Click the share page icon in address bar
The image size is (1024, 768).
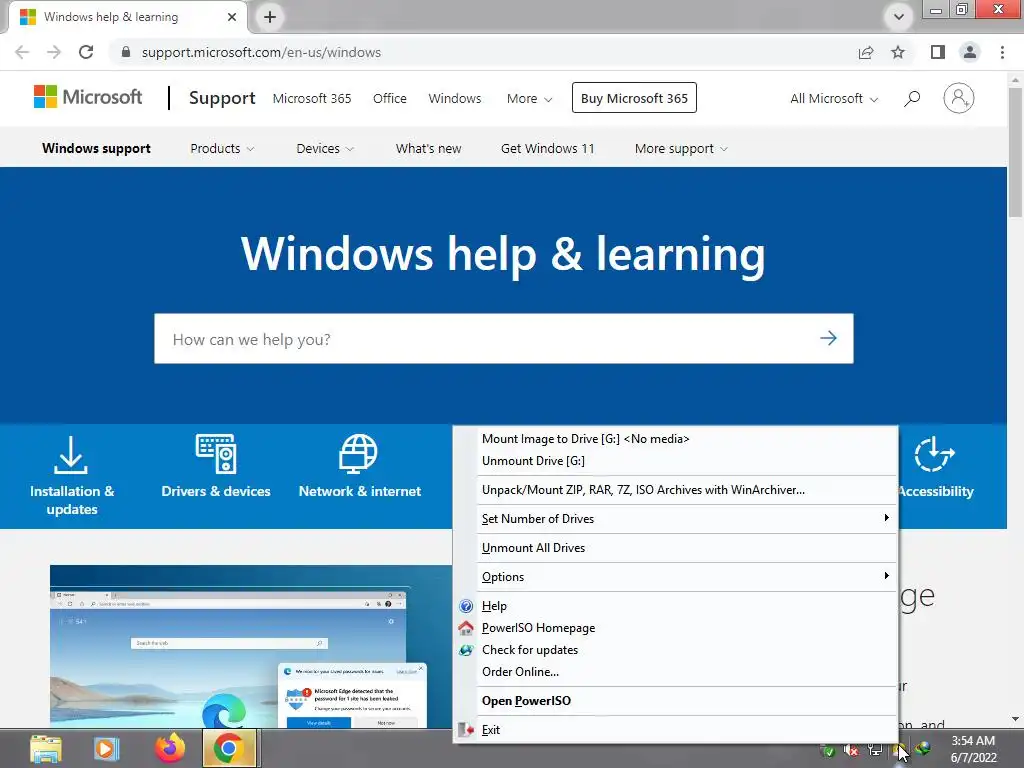tap(866, 52)
